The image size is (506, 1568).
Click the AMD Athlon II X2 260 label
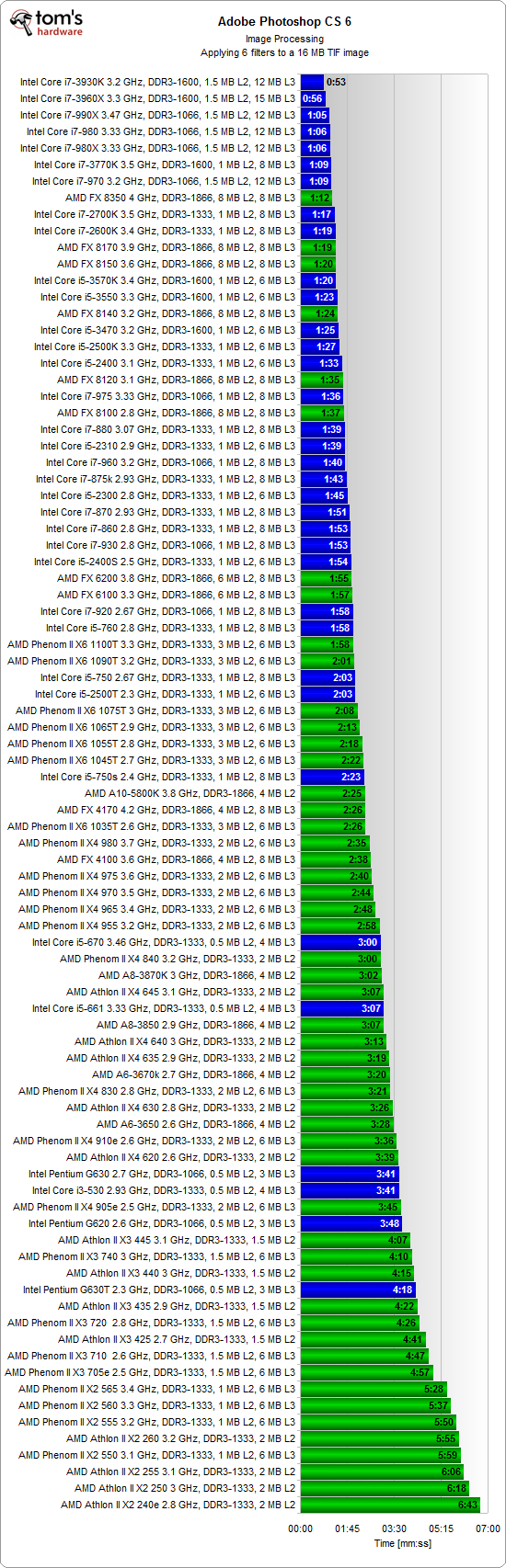(181, 1438)
